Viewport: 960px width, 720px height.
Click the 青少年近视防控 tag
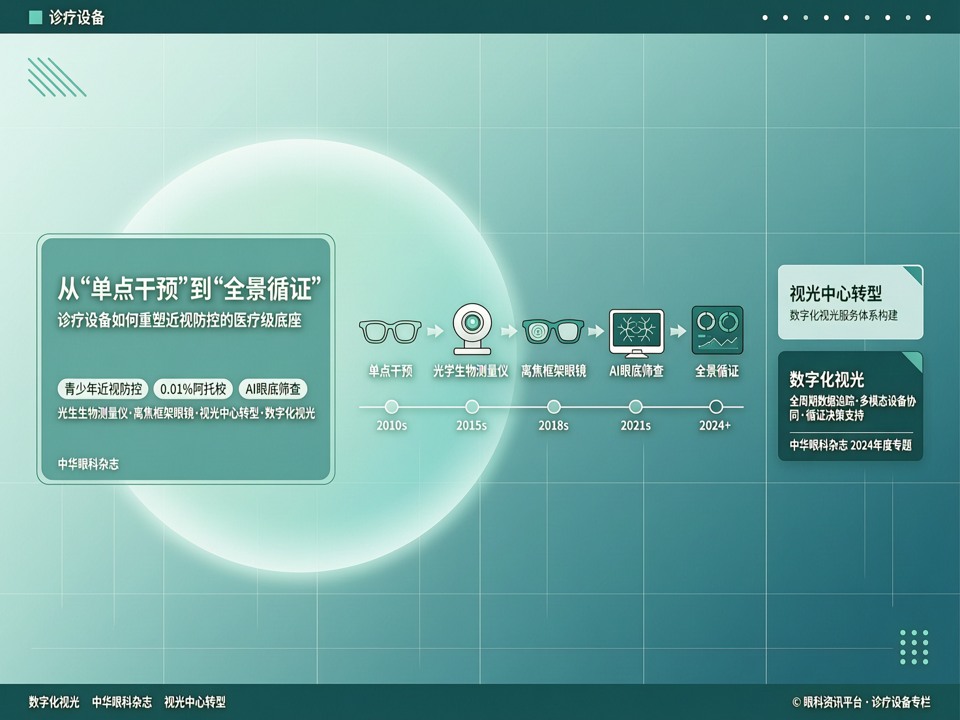click(103, 389)
